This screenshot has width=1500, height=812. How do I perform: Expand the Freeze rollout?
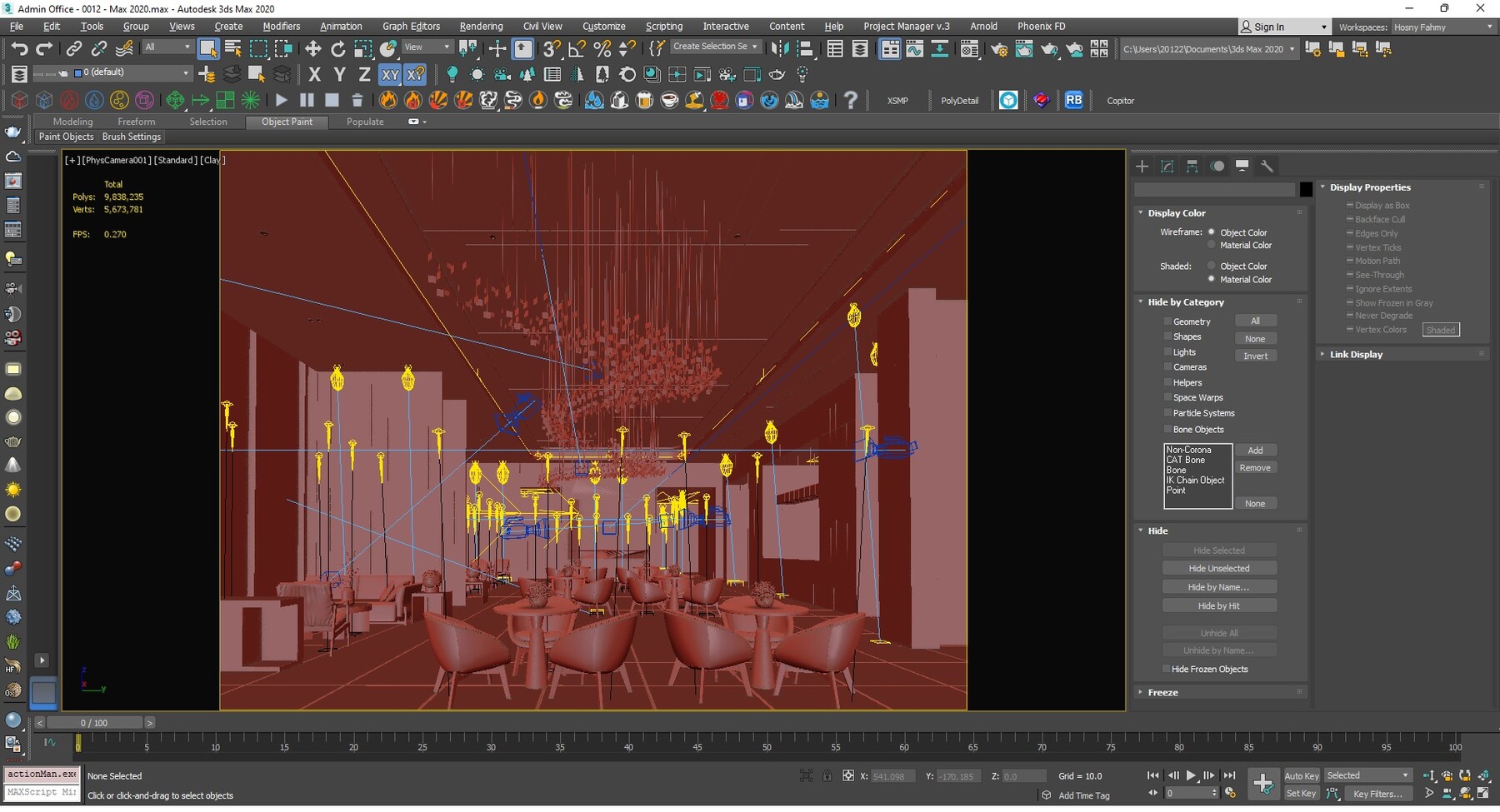point(1162,693)
